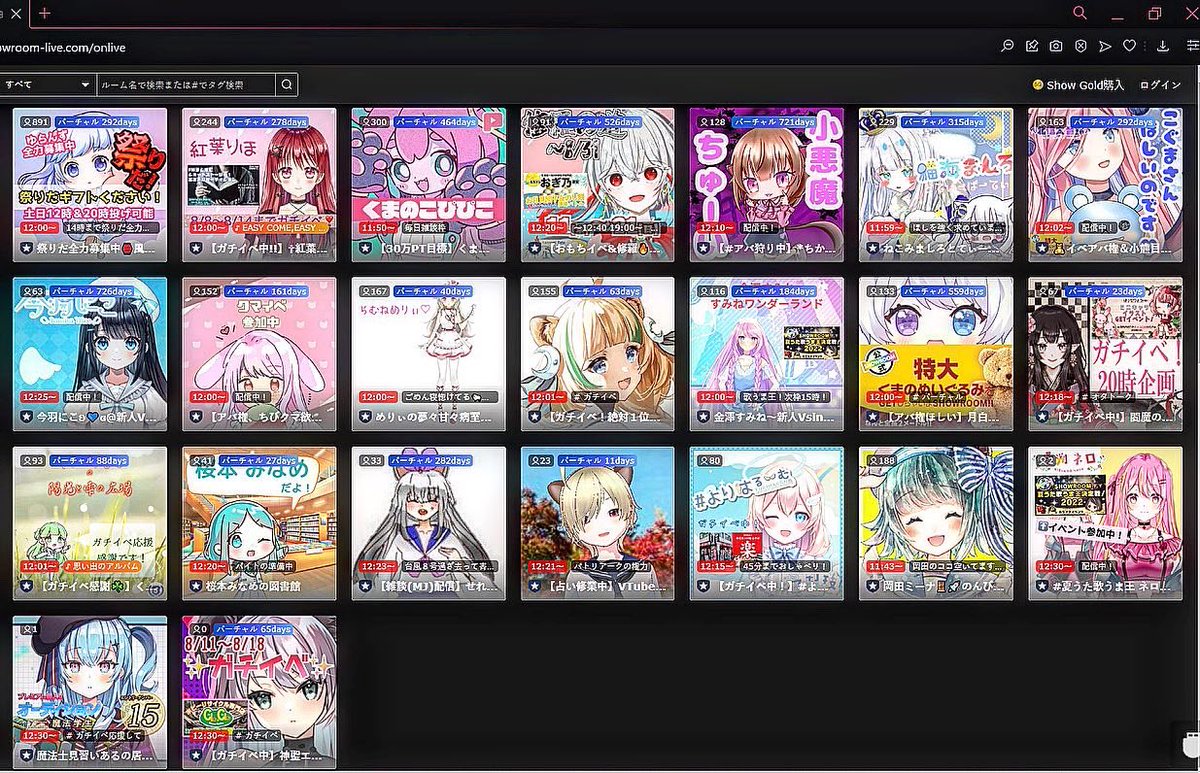Bookmark page with the heart icon
The image size is (1200, 773).
coord(1129,46)
